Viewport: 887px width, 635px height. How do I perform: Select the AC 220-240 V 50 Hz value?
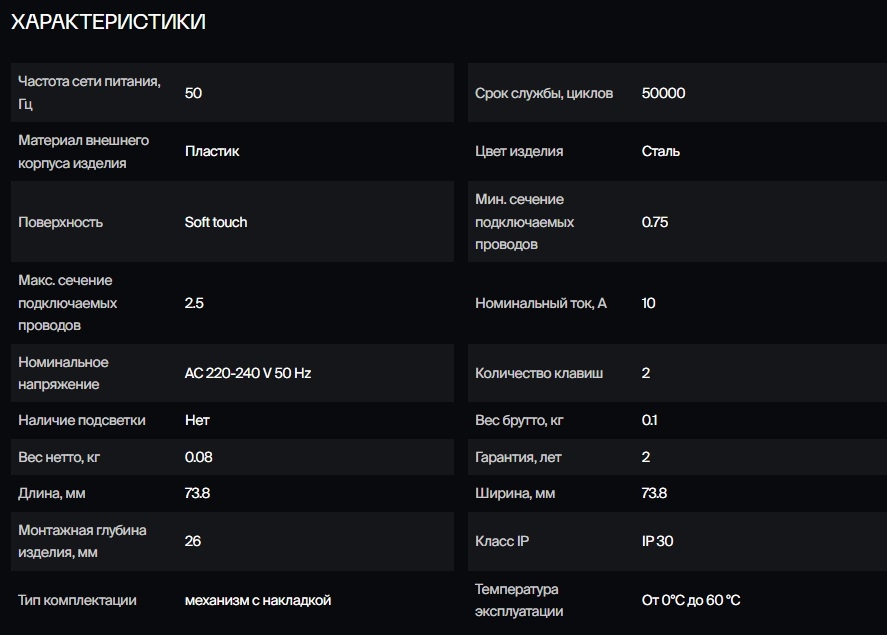(248, 373)
